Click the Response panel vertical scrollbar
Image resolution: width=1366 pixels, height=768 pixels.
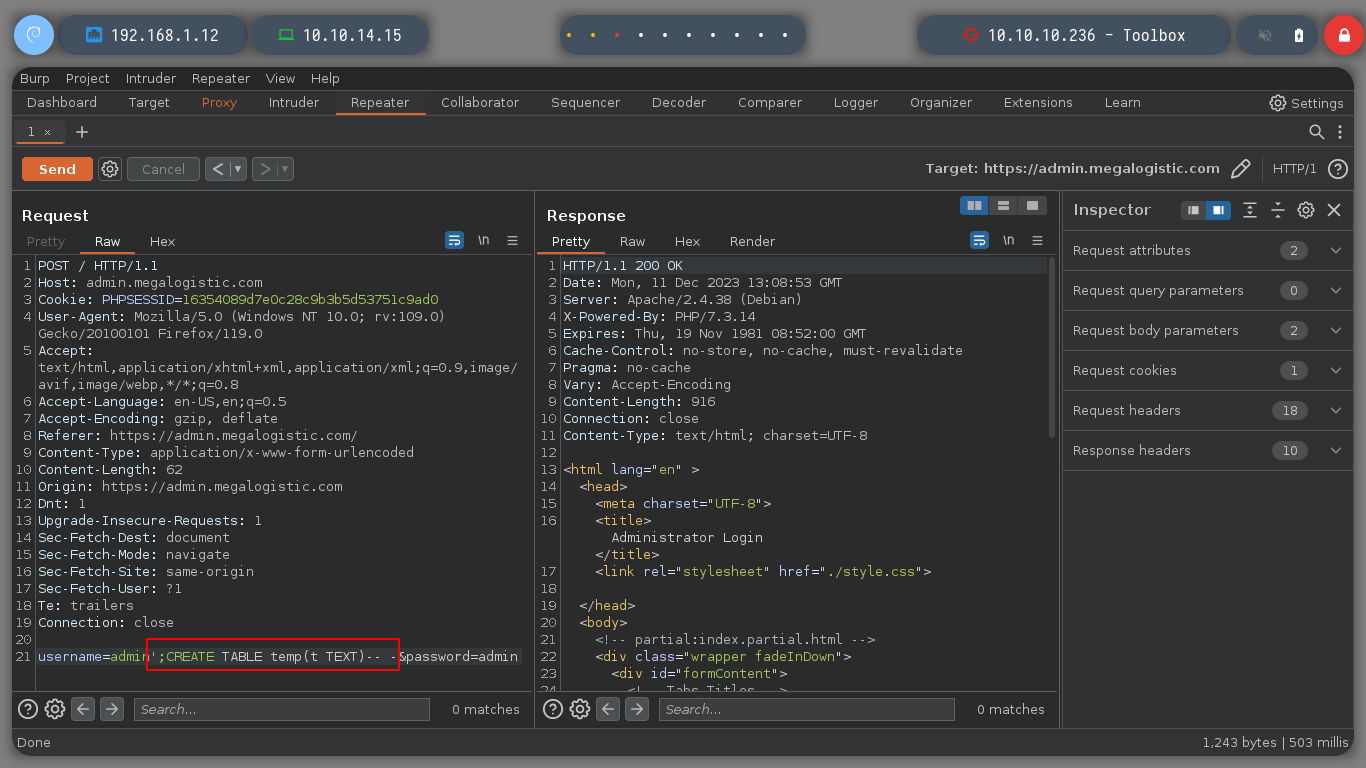pyautogui.click(x=1051, y=347)
